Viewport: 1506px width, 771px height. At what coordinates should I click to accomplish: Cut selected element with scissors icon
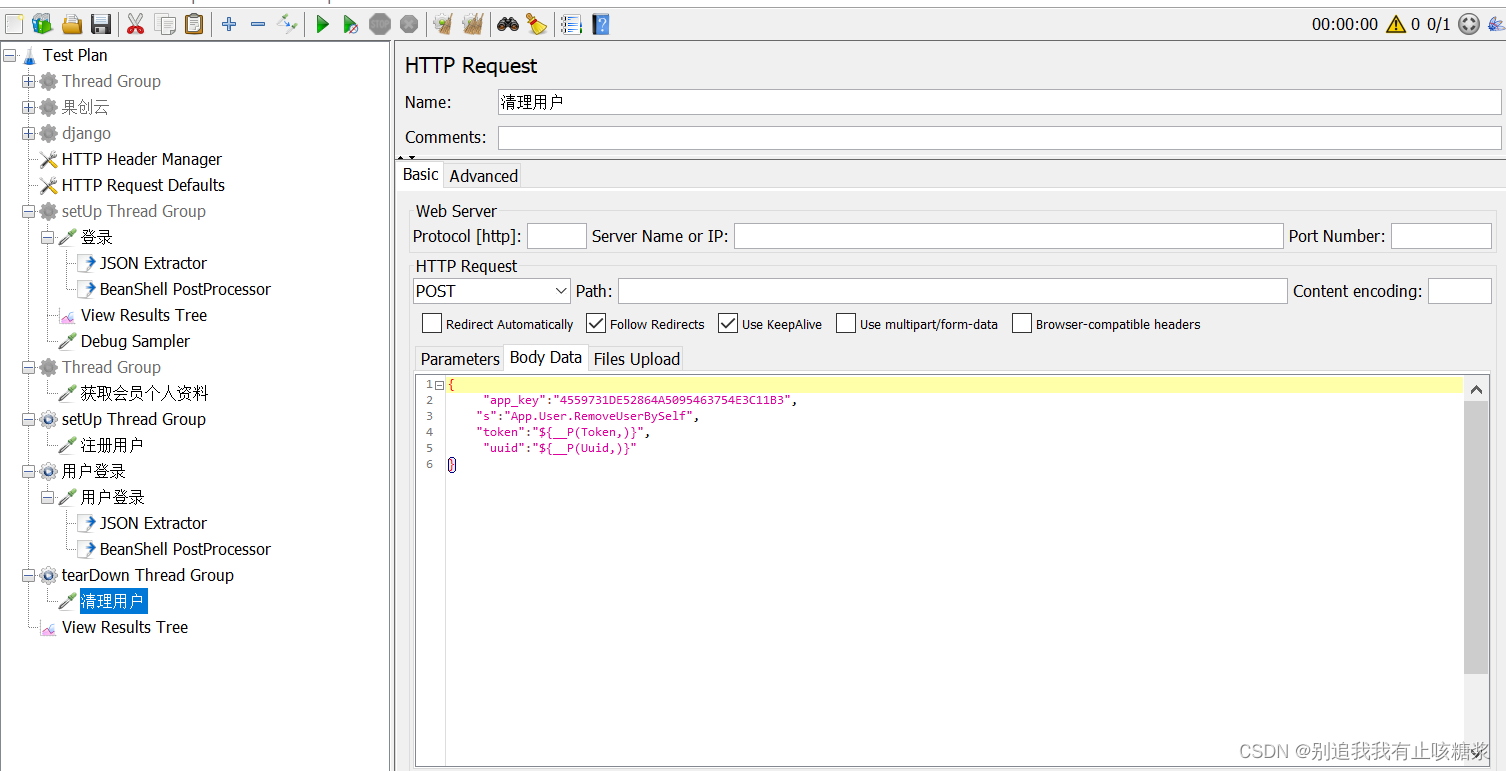point(135,24)
